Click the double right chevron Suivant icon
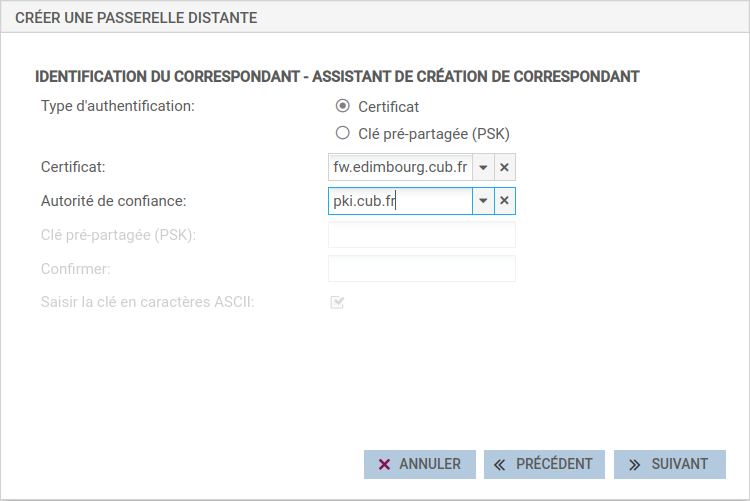The image size is (750, 501). [x=633, y=464]
